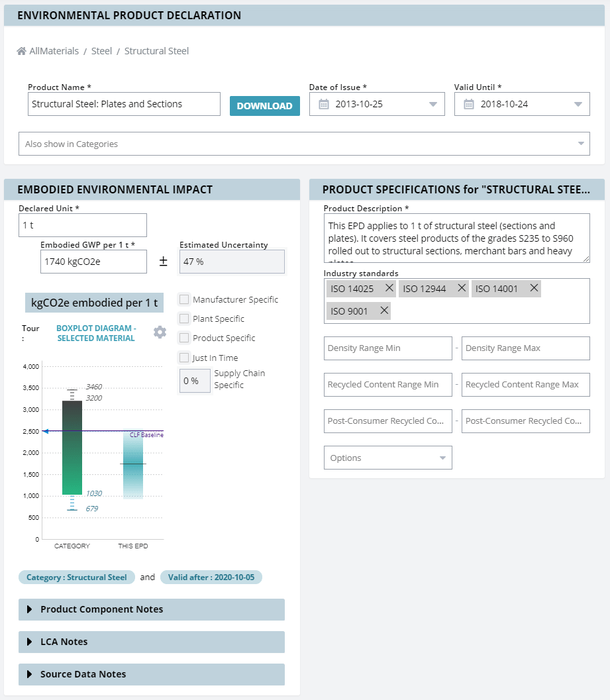
Task: Click the 1030 chart value label
Action: coord(94,493)
